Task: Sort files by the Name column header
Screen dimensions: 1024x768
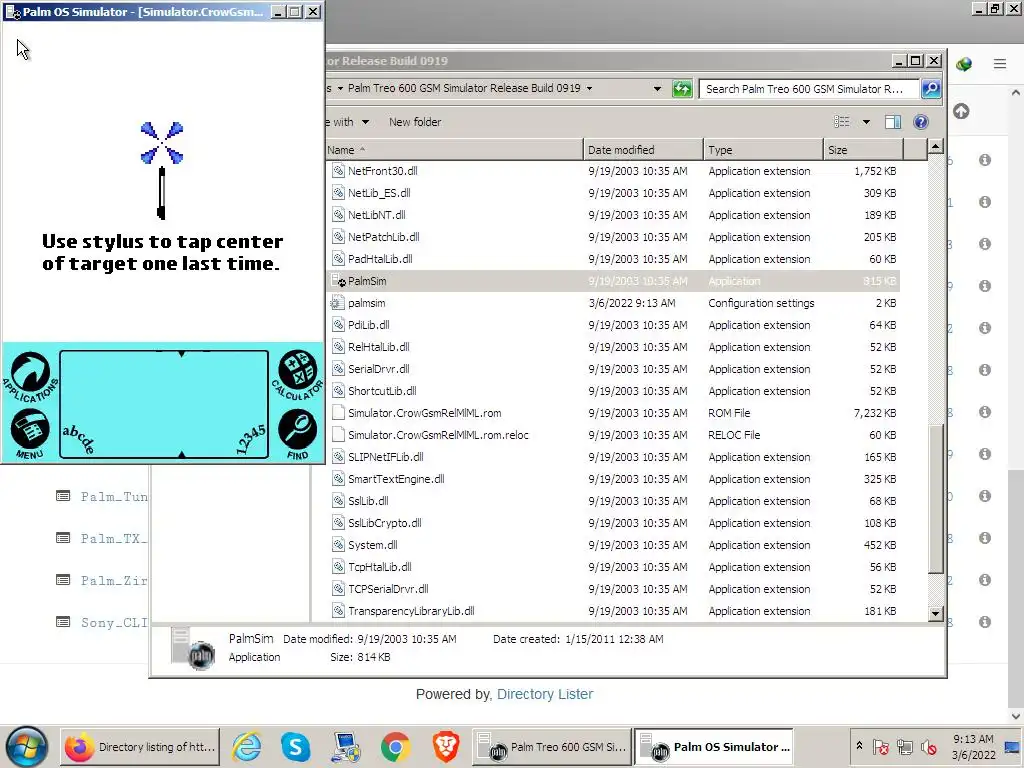Action: point(454,150)
